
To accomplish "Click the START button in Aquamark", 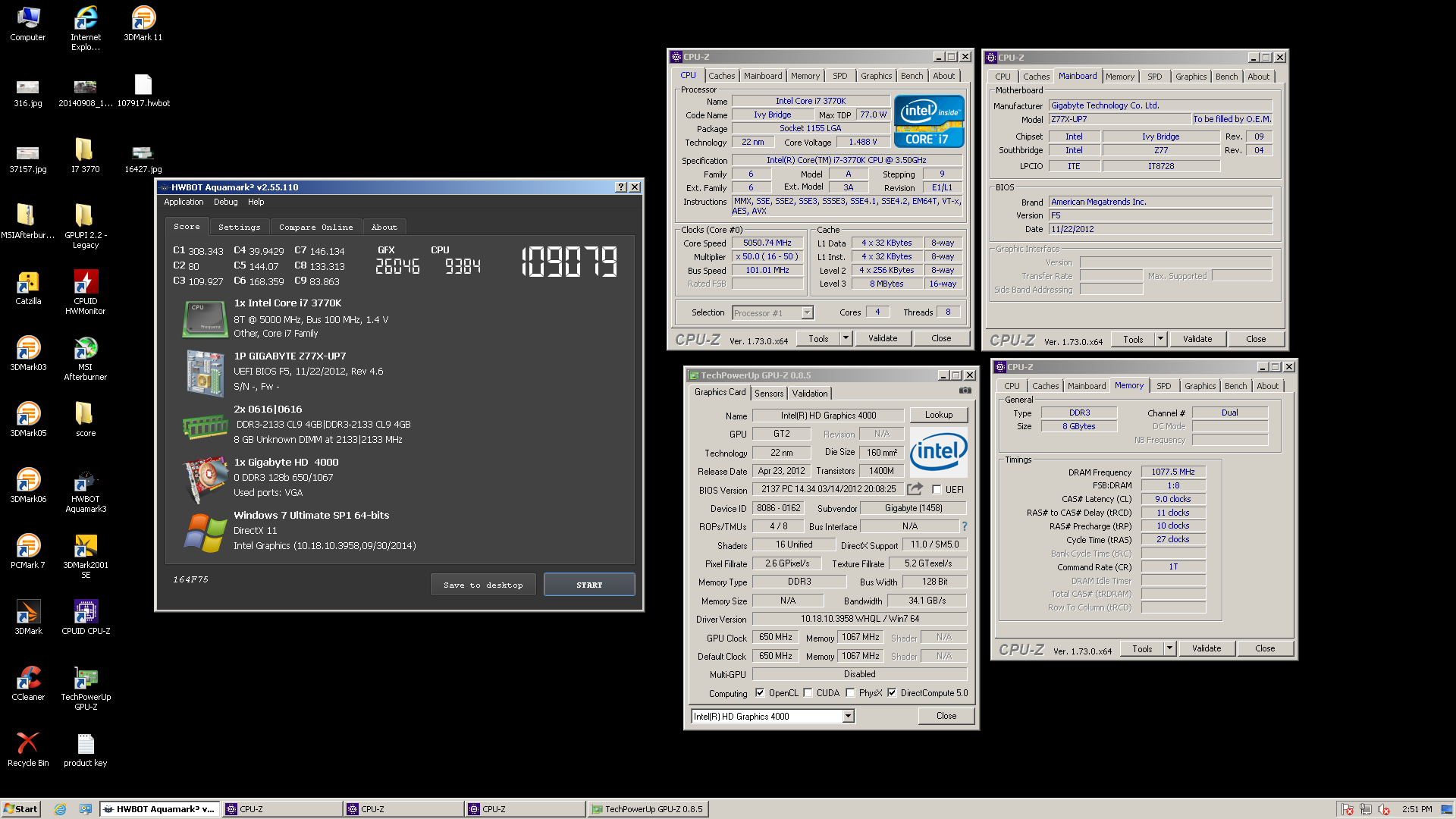I will pyautogui.click(x=589, y=585).
